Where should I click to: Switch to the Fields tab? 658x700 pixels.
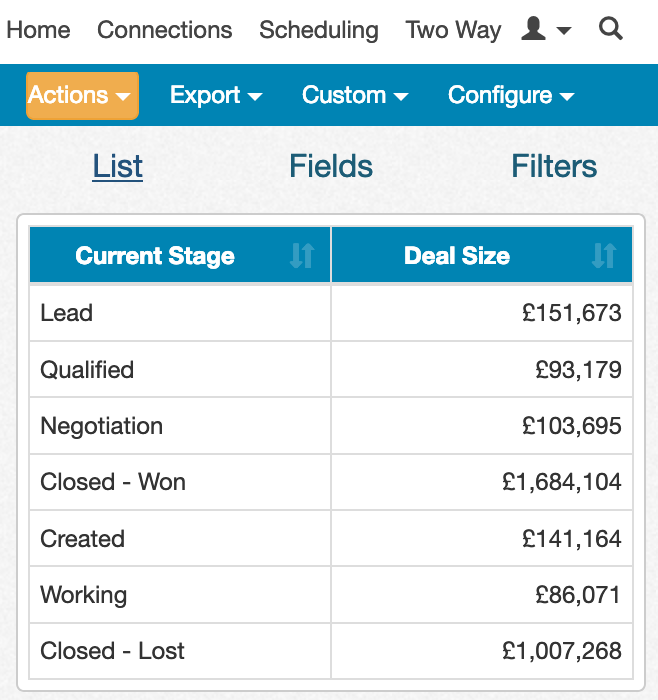point(331,166)
